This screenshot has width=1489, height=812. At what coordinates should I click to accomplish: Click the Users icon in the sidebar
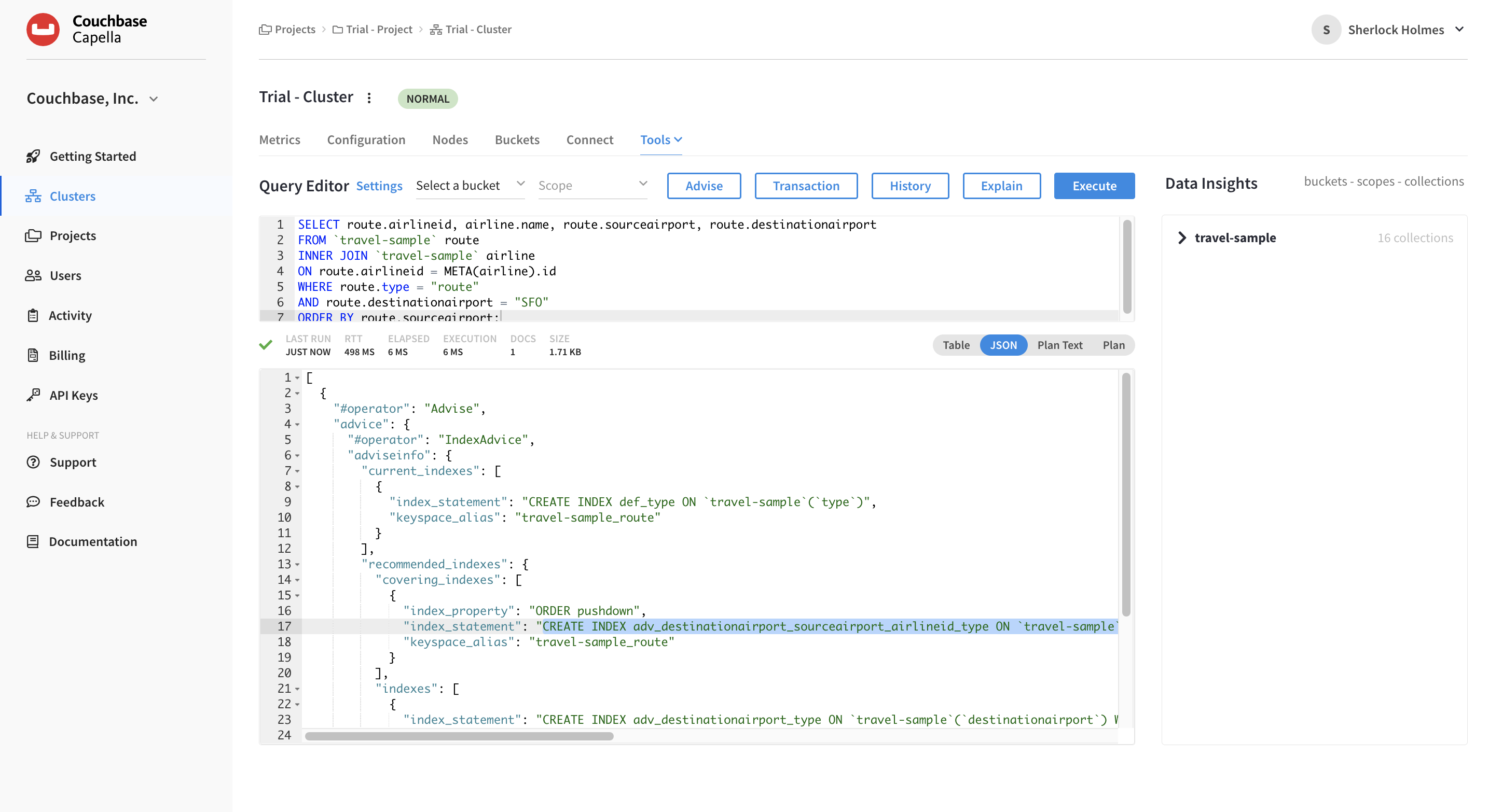pos(33,275)
